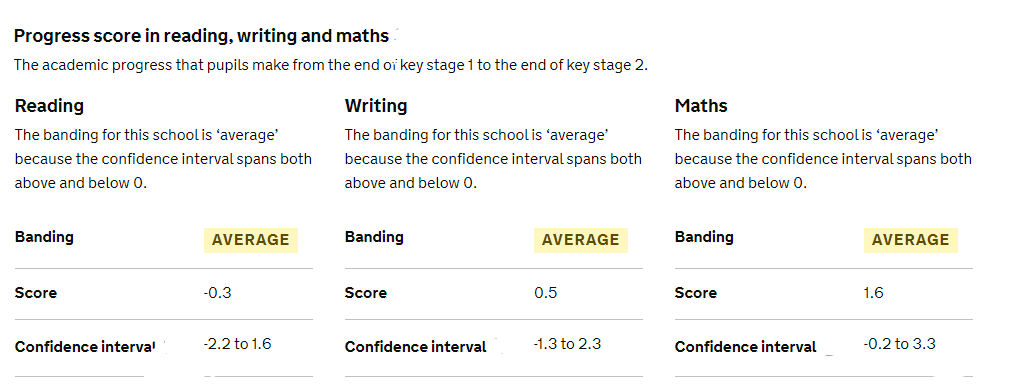Click the key stage progress description sentence
Screen dimensions: 1013x392
click(x=330, y=65)
